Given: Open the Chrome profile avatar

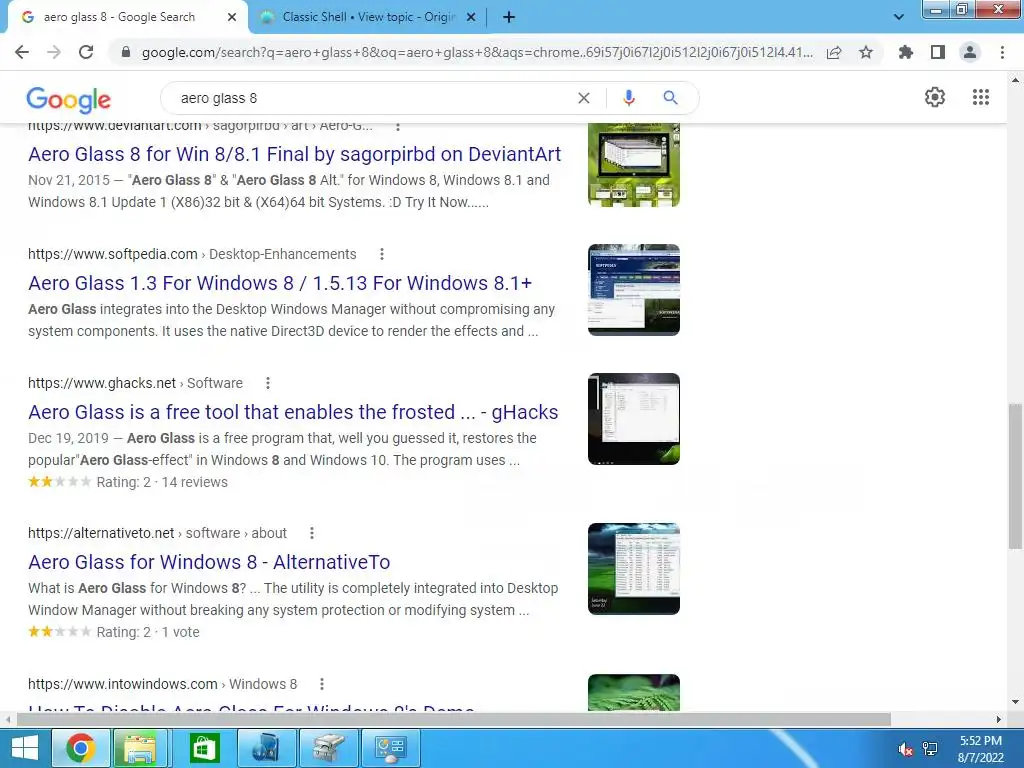Looking at the screenshot, I should tap(970, 52).
